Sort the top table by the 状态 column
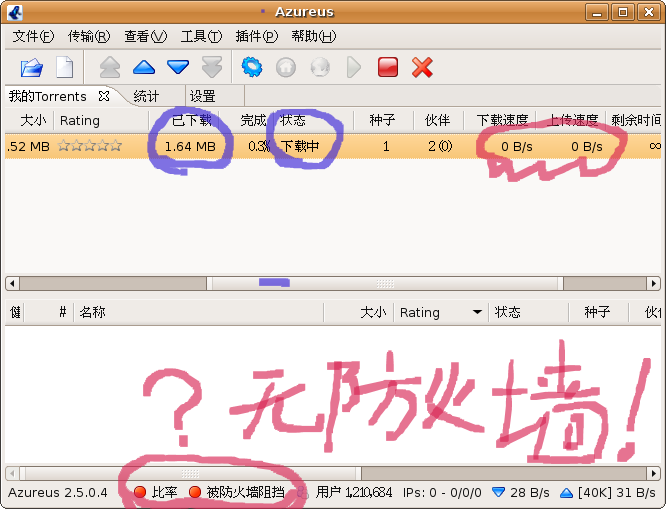This screenshot has width=666, height=509. [313, 120]
